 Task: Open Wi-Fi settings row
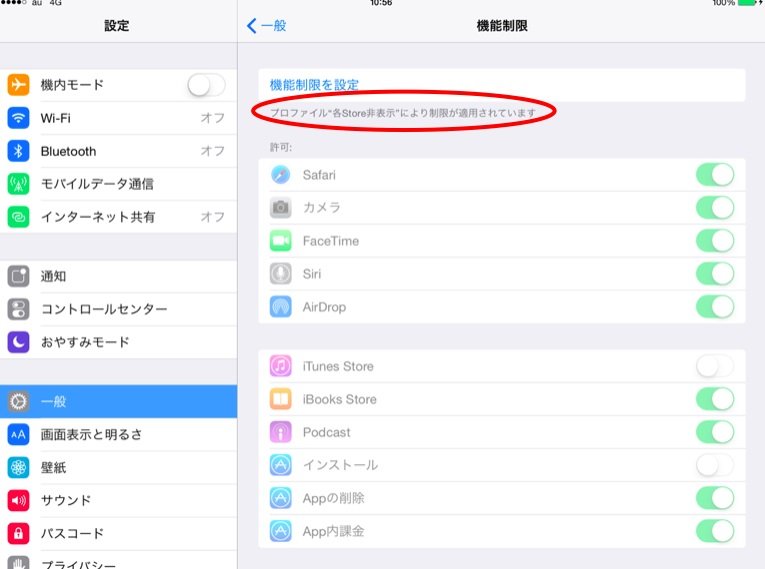(119, 118)
